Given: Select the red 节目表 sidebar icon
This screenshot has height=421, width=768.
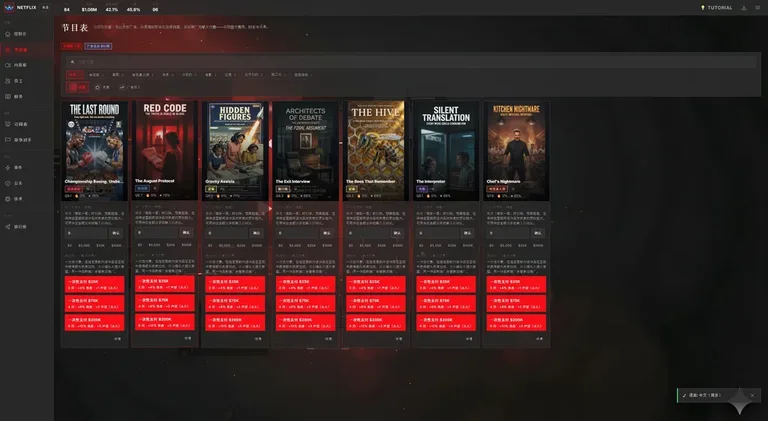Looking at the screenshot, I should (x=8, y=49).
